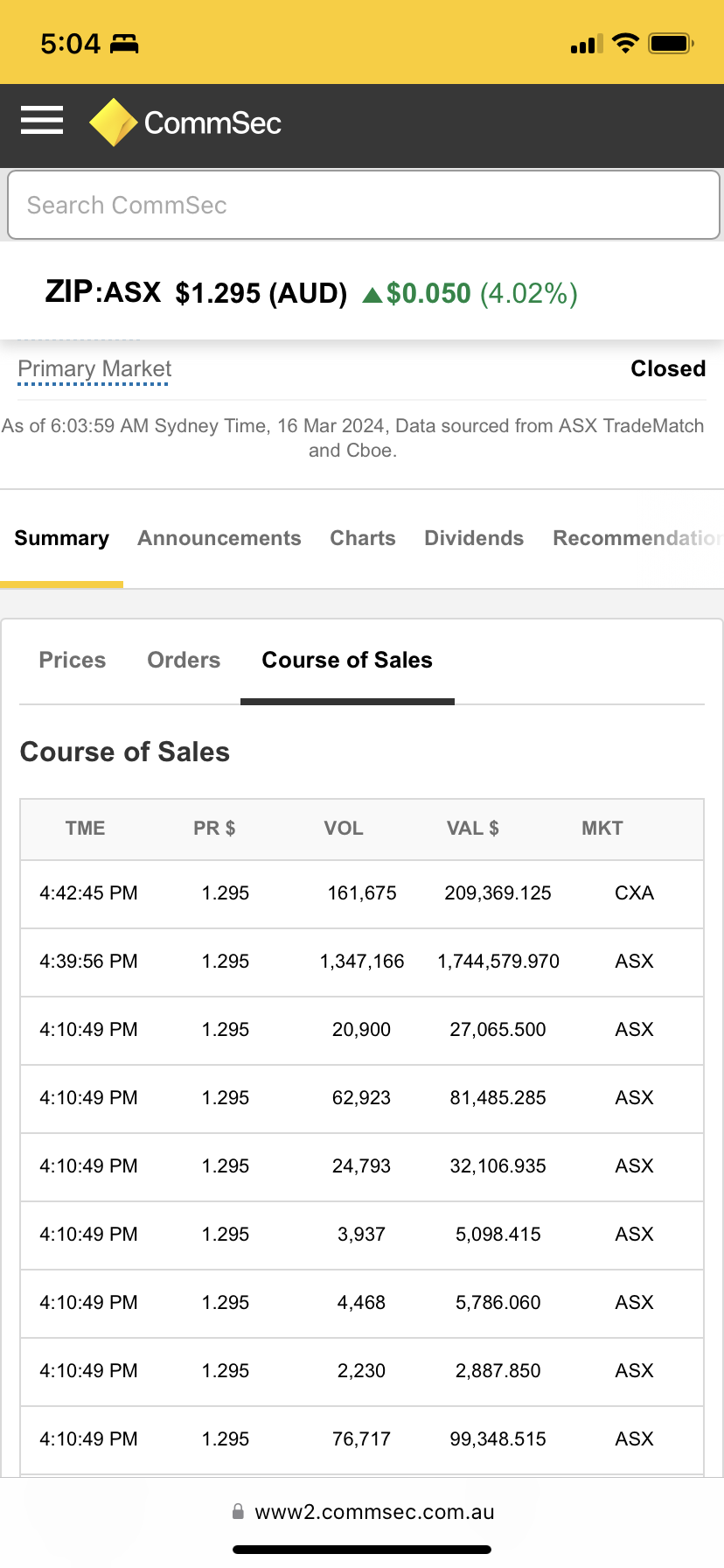Switch to the Charts tab
The image size is (724, 1568).
363,538
